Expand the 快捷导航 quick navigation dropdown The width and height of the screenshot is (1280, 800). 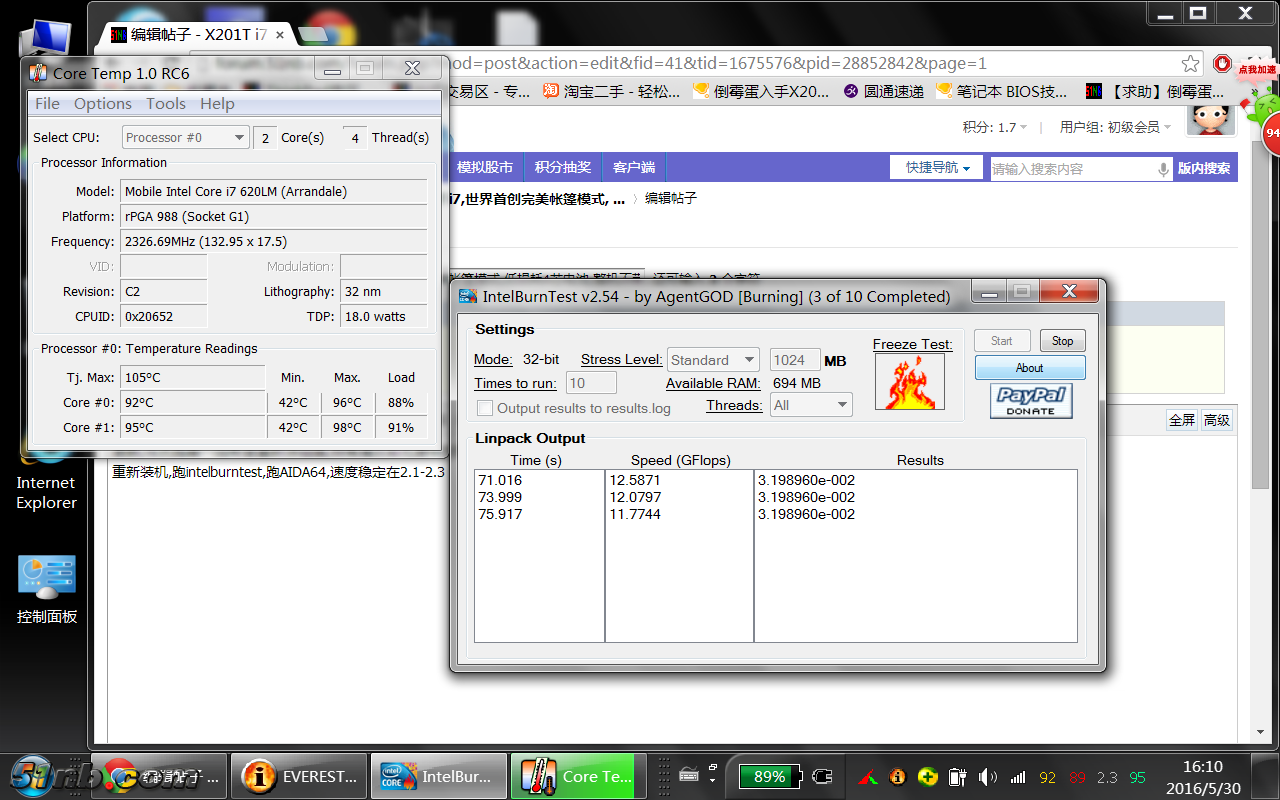937,168
